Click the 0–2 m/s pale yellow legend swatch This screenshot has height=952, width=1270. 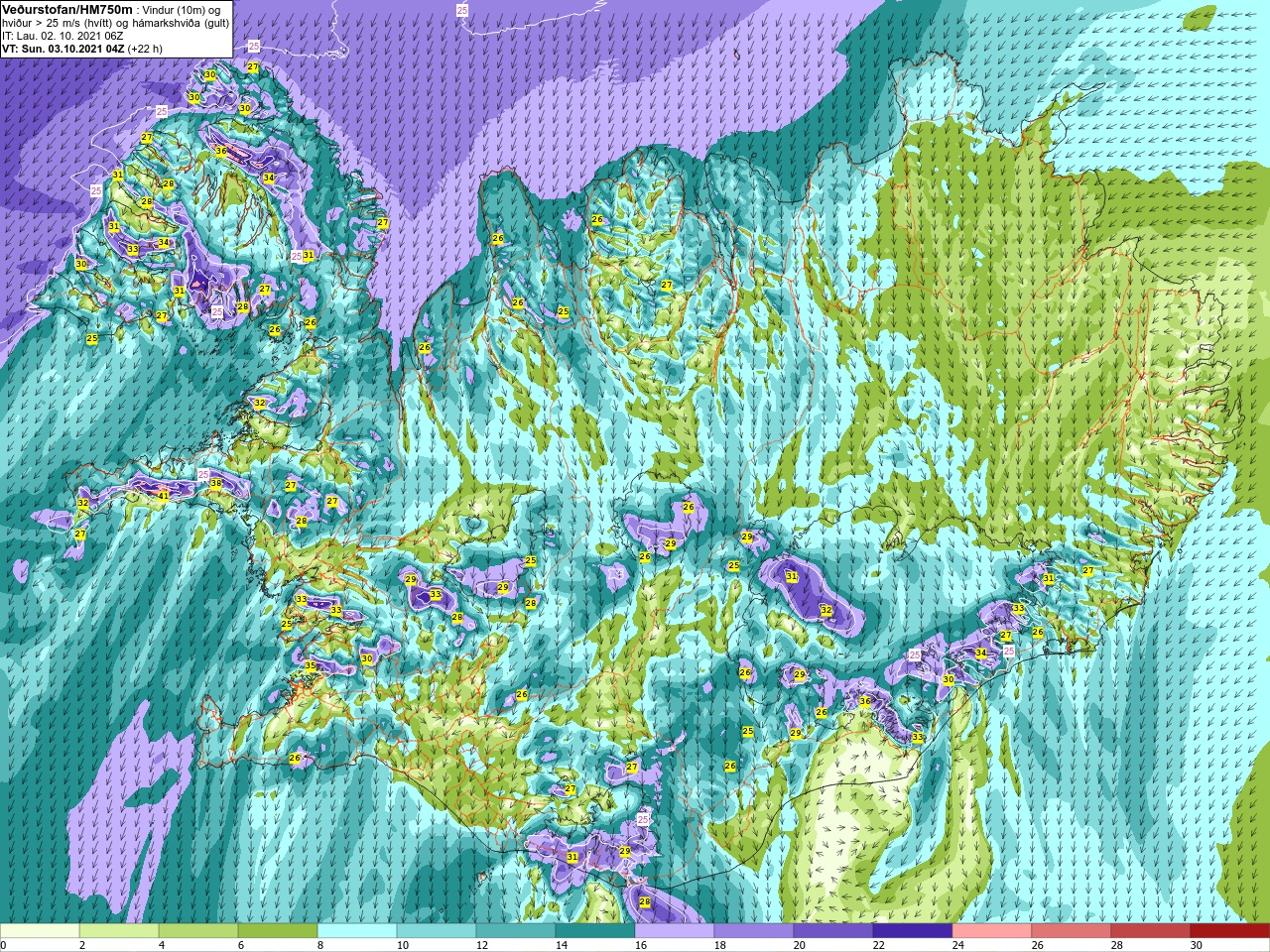coord(40,931)
